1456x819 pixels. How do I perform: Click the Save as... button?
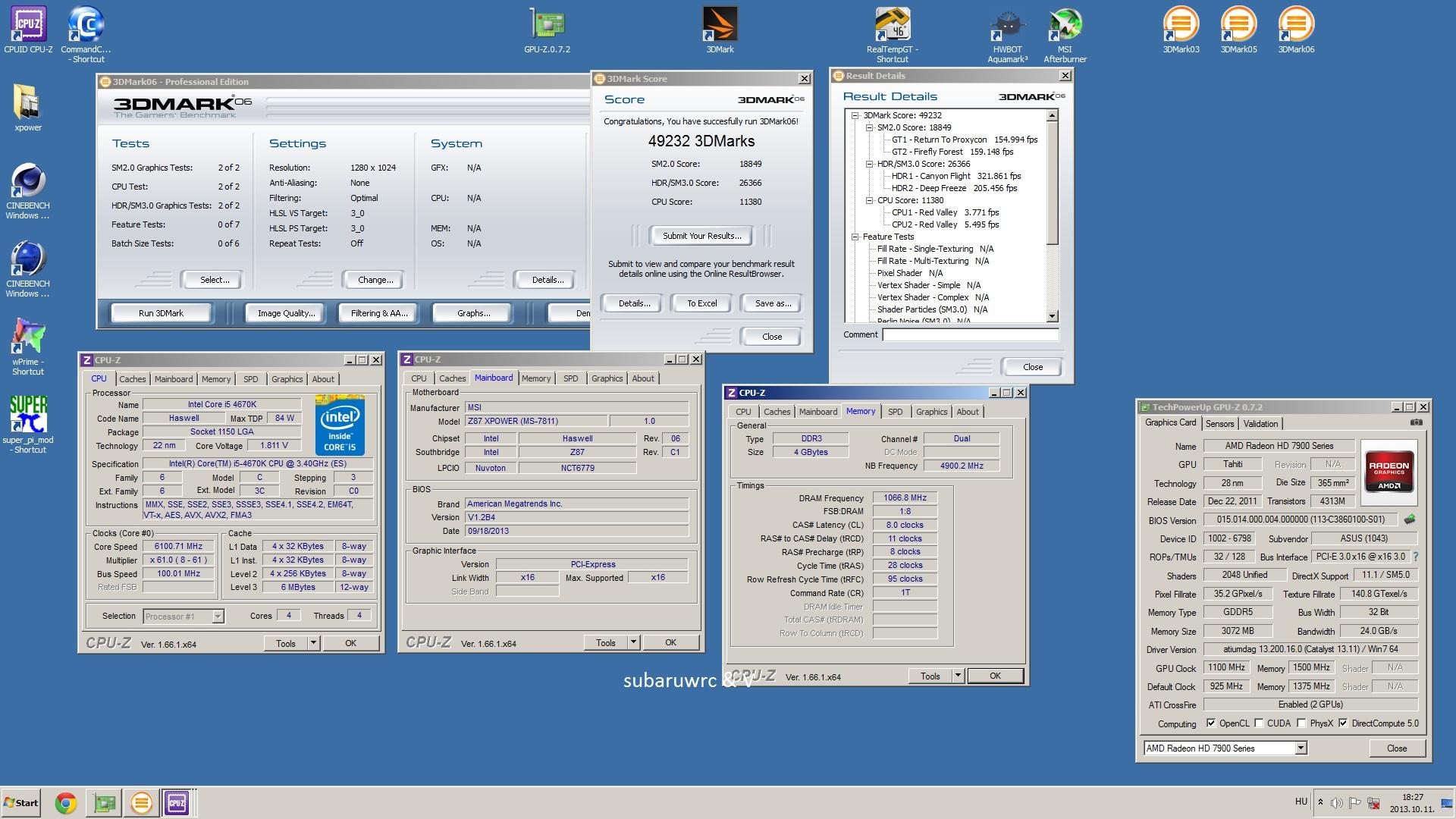pyautogui.click(x=773, y=303)
